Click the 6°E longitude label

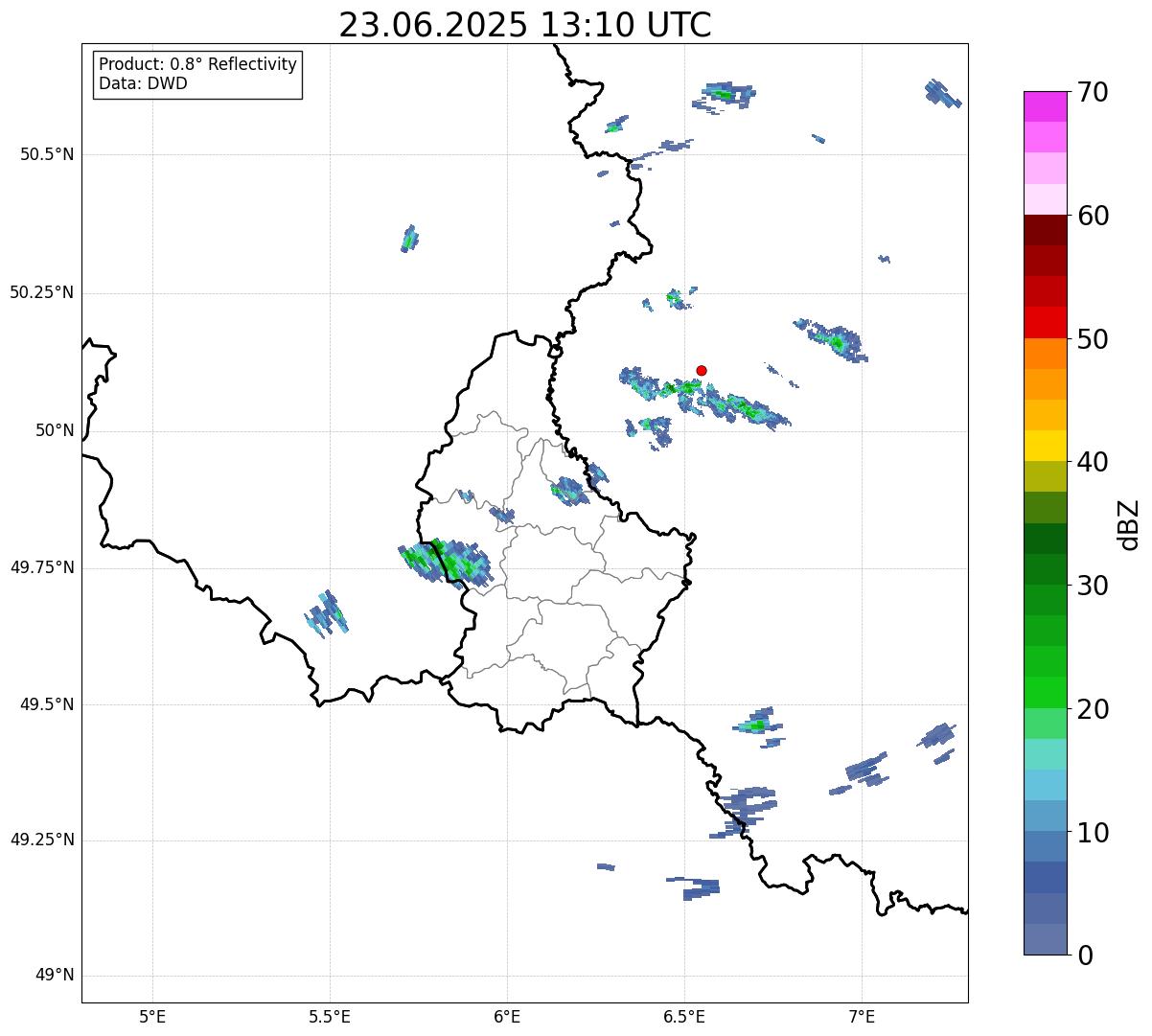coord(507,1016)
